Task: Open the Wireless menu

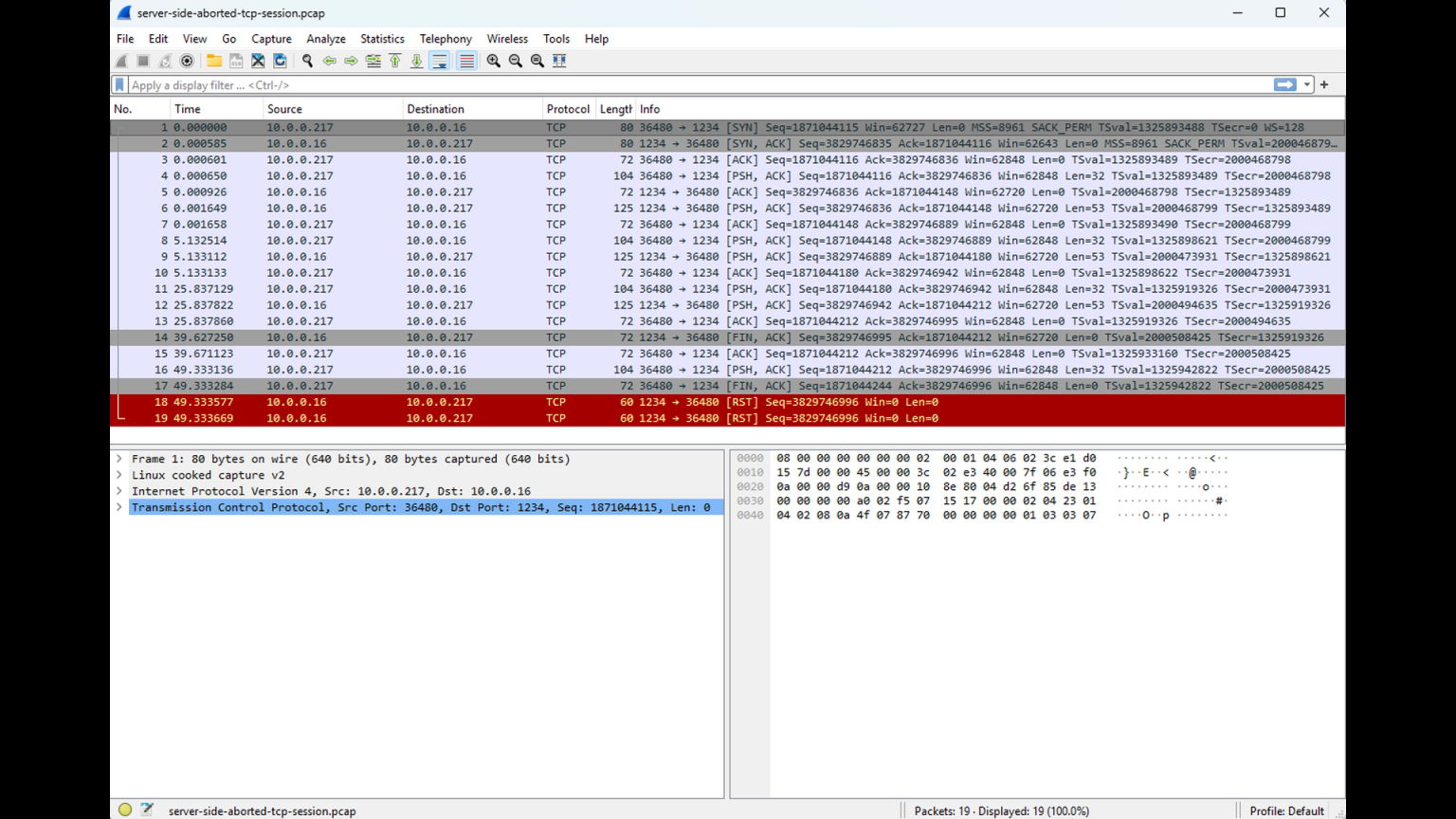Action: [x=507, y=39]
